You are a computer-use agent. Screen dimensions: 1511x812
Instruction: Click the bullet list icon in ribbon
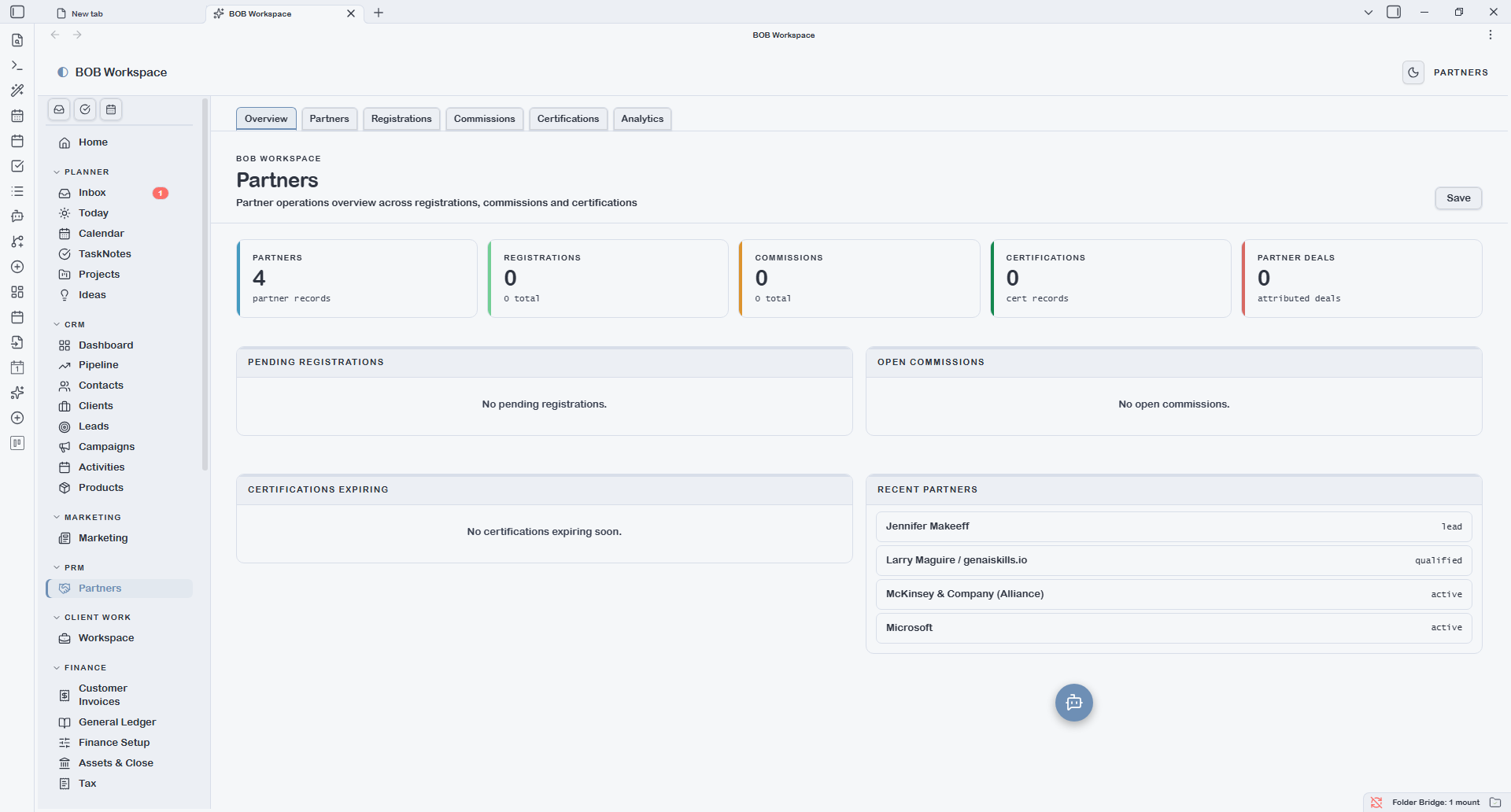pyautogui.click(x=17, y=191)
